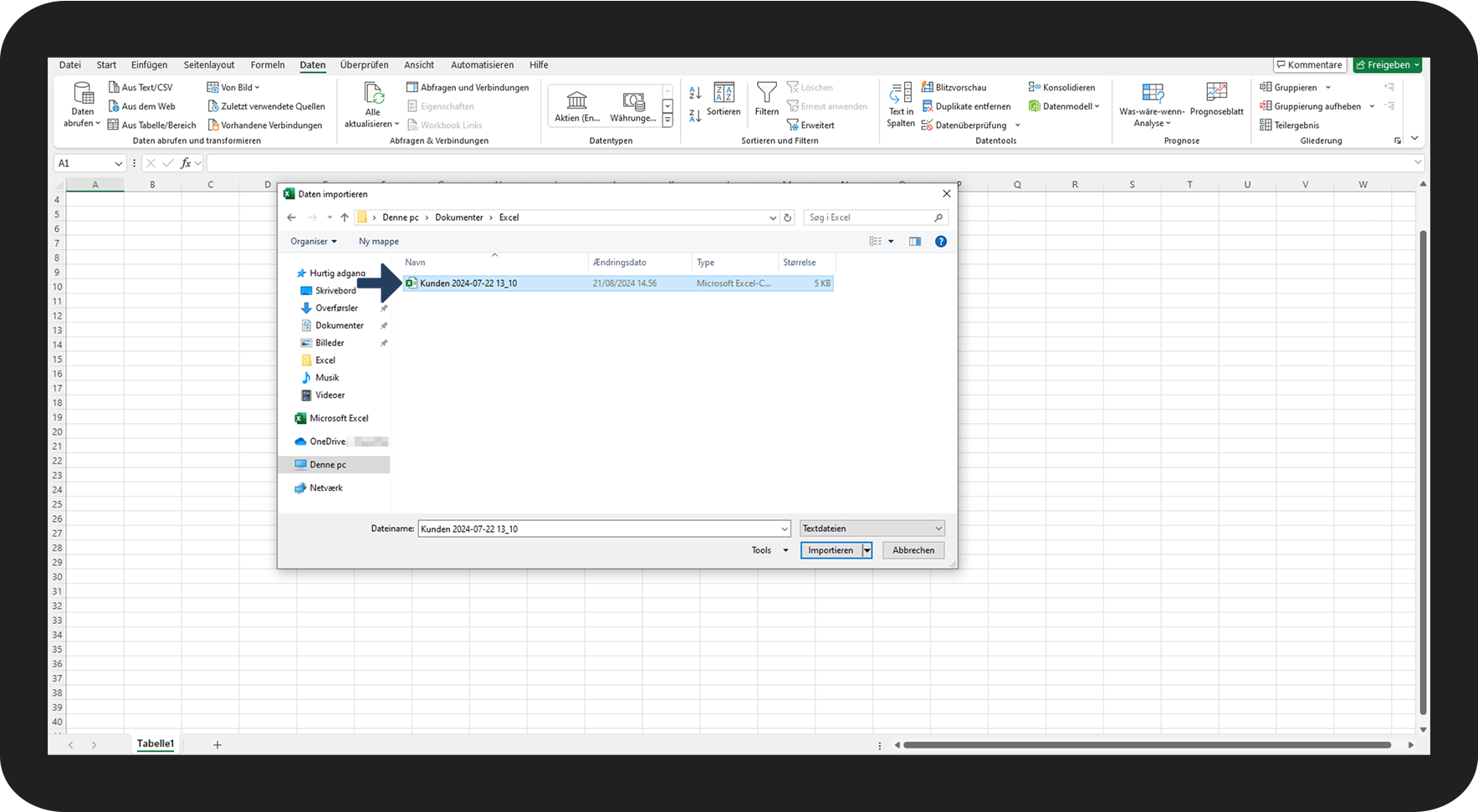1478x812 pixels.
Task: Click the Dateiname input field
Action: (598, 529)
